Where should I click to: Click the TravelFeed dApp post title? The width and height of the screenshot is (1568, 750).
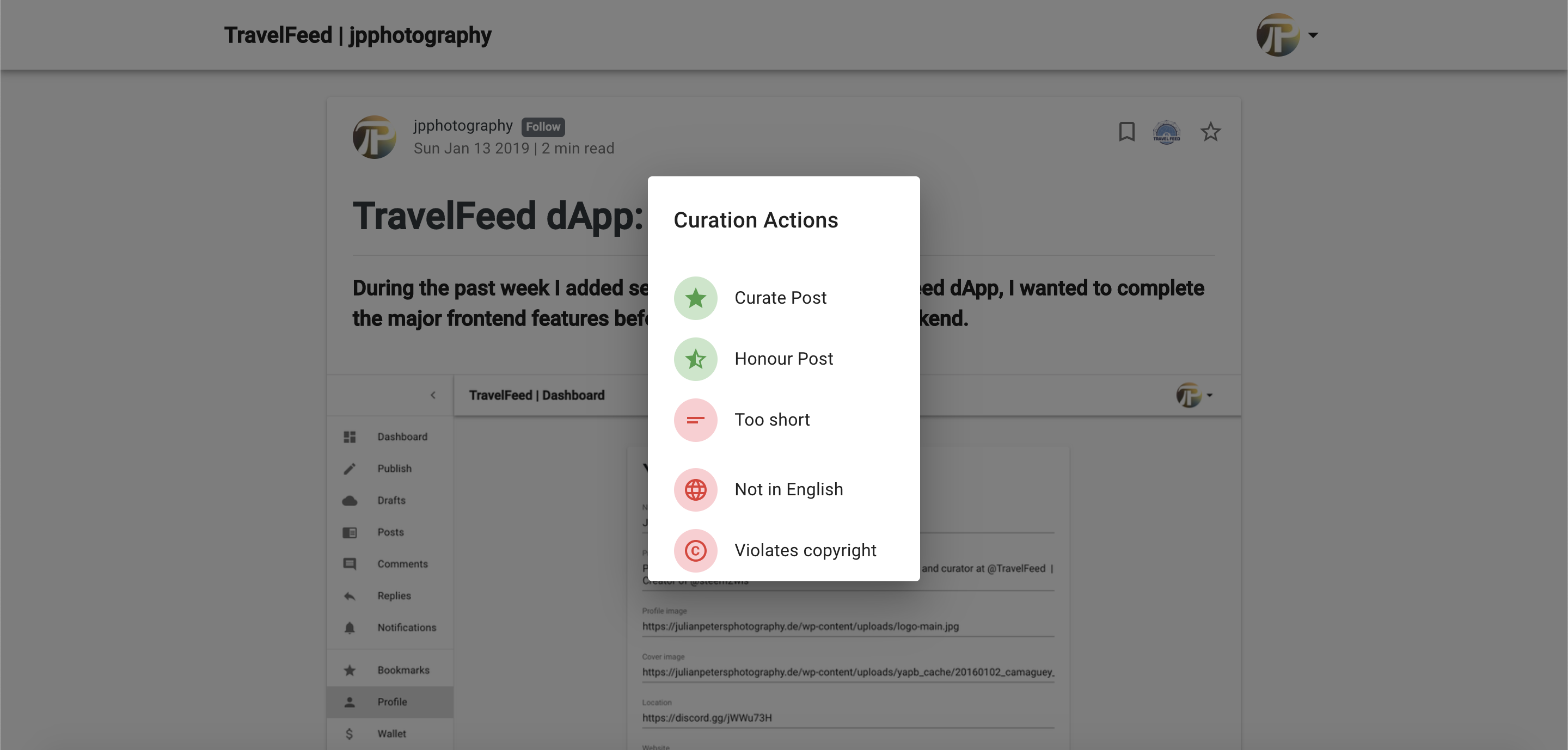[x=498, y=216]
